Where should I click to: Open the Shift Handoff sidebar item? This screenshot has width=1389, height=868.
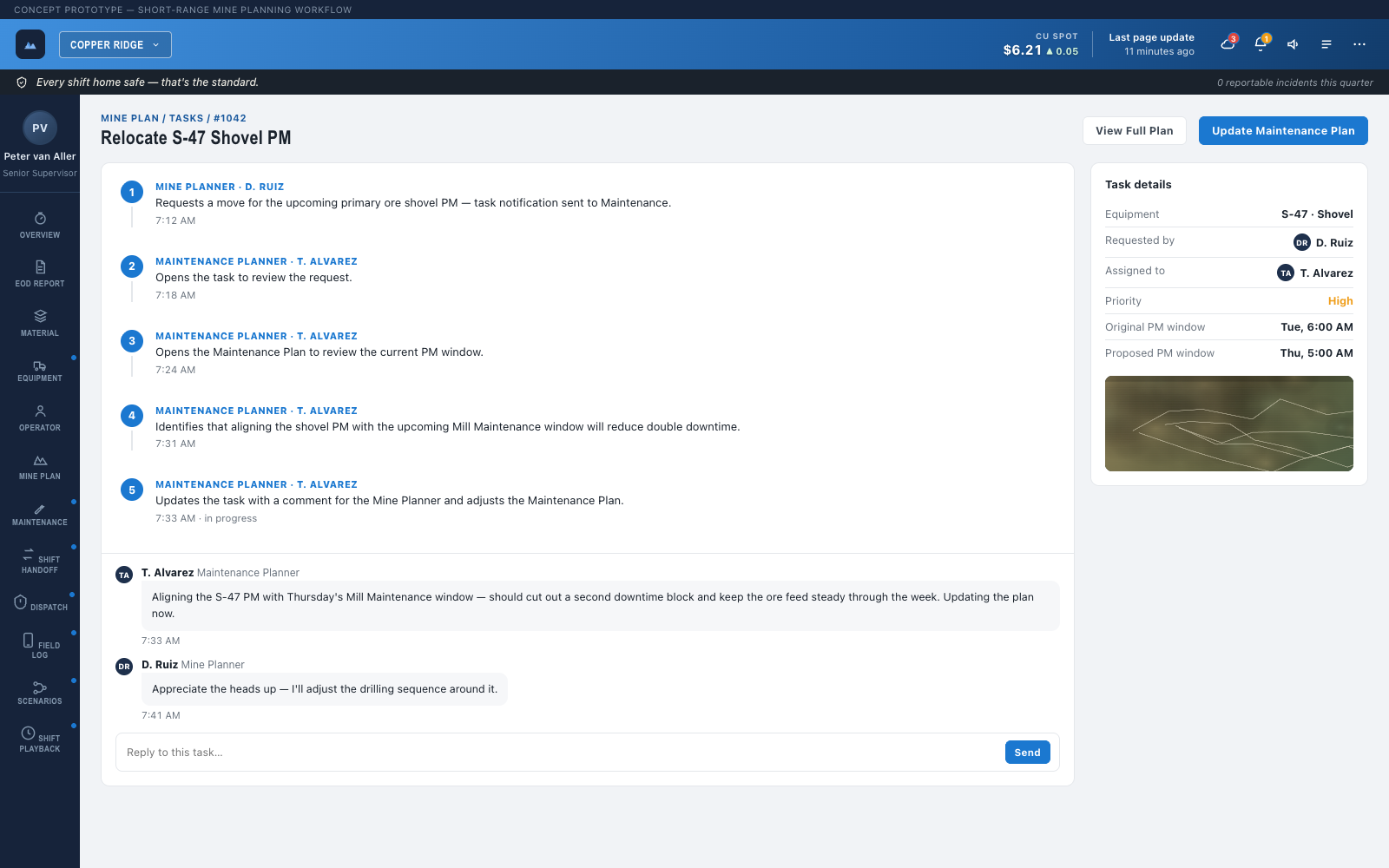coord(40,561)
